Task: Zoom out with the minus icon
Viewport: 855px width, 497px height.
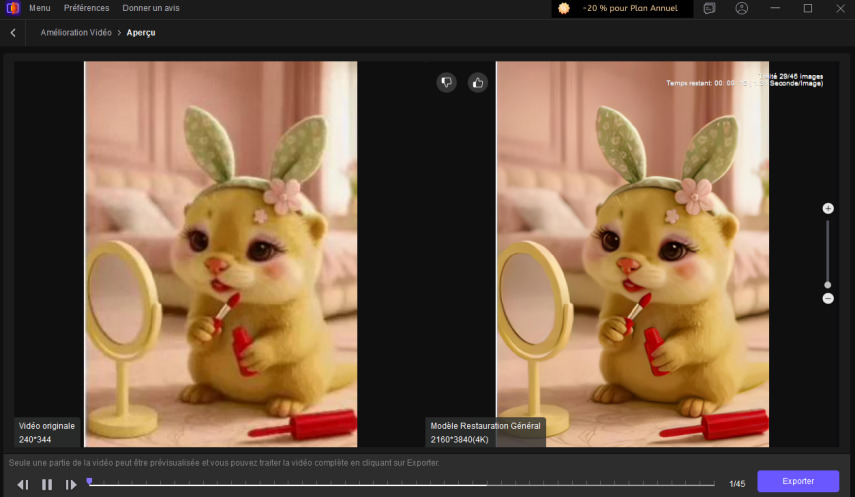Action: coord(828,298)
